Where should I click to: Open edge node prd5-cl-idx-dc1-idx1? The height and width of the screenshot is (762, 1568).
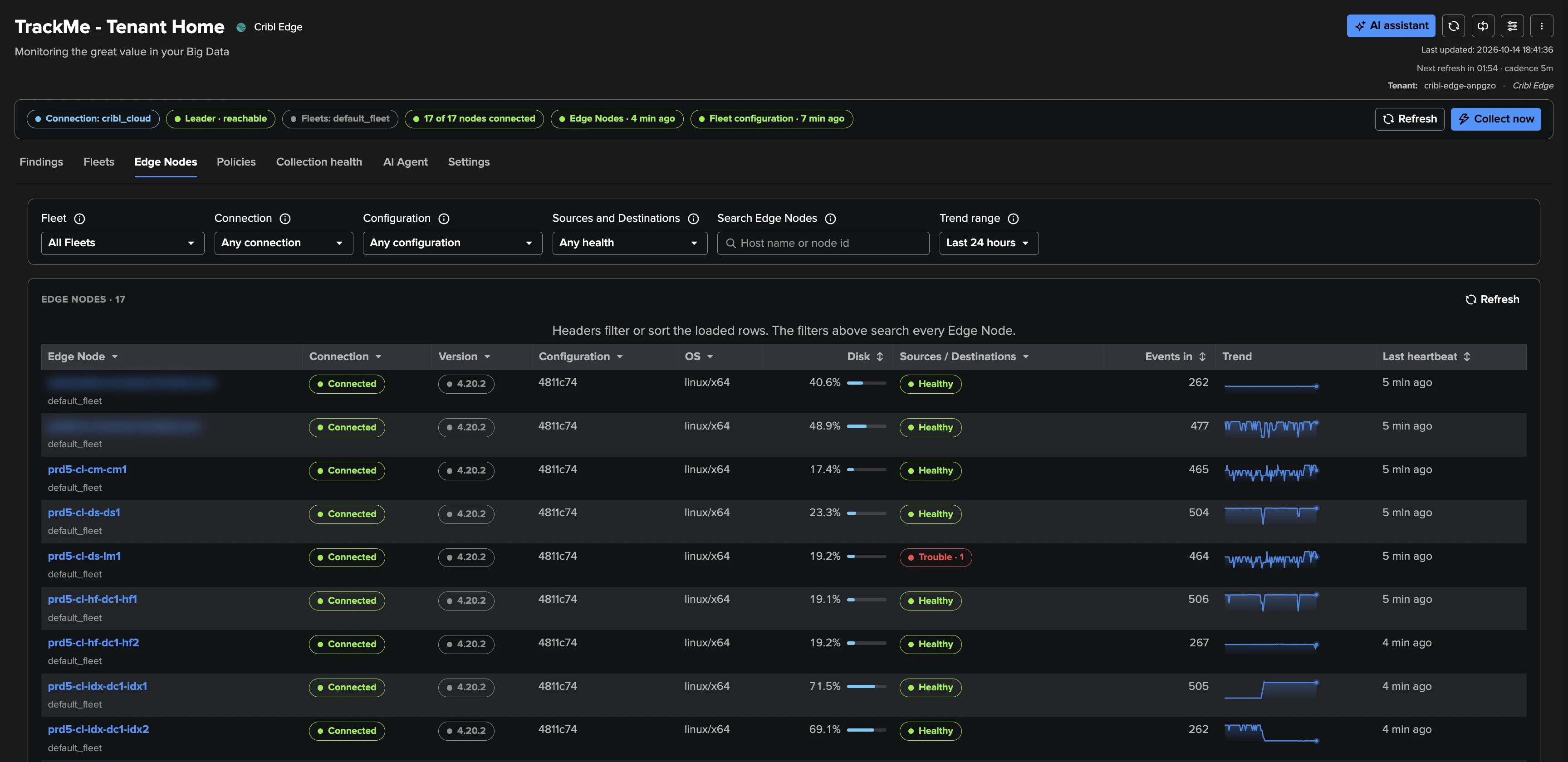point(98,686)
